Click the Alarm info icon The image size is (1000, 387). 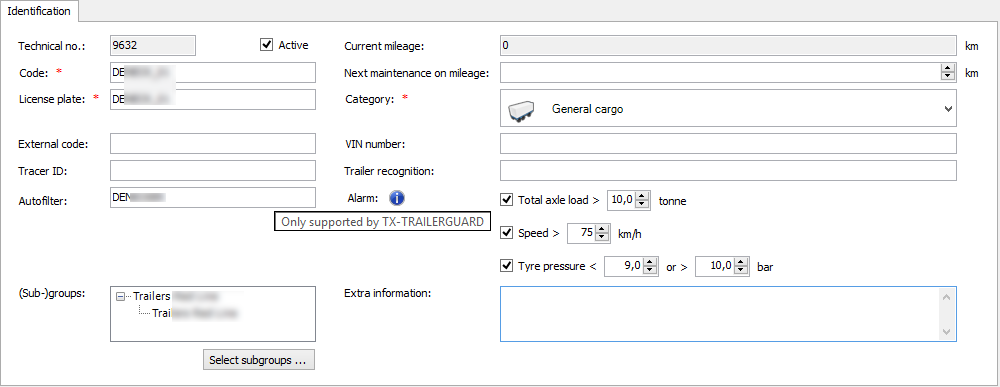397,198
